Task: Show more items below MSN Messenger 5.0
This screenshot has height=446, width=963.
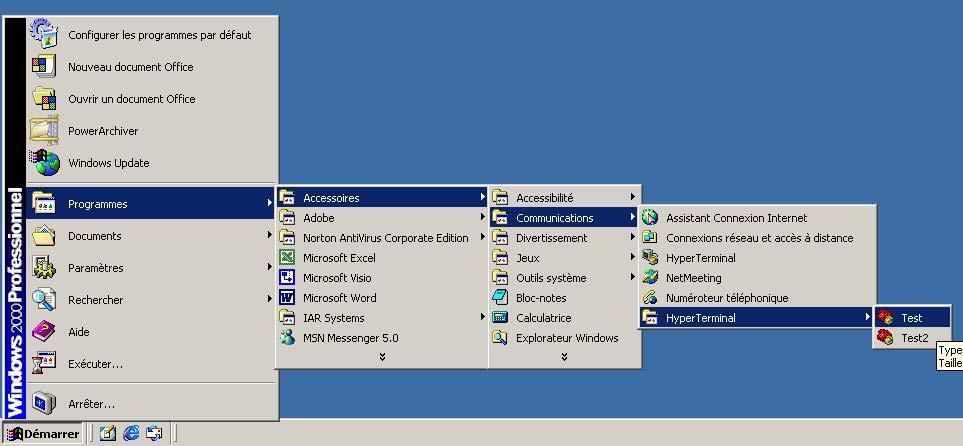Action: [382, 356]
